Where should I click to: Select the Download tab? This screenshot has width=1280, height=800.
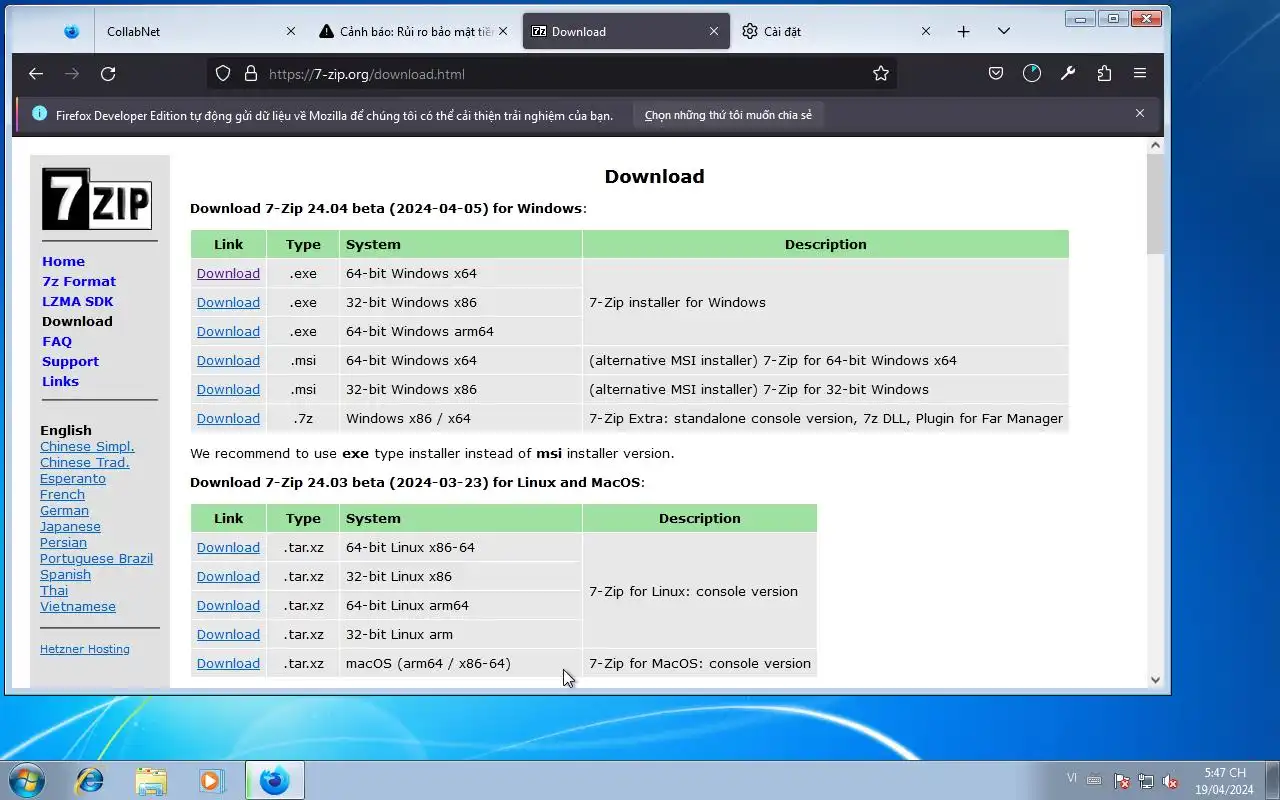coord(626,31)
